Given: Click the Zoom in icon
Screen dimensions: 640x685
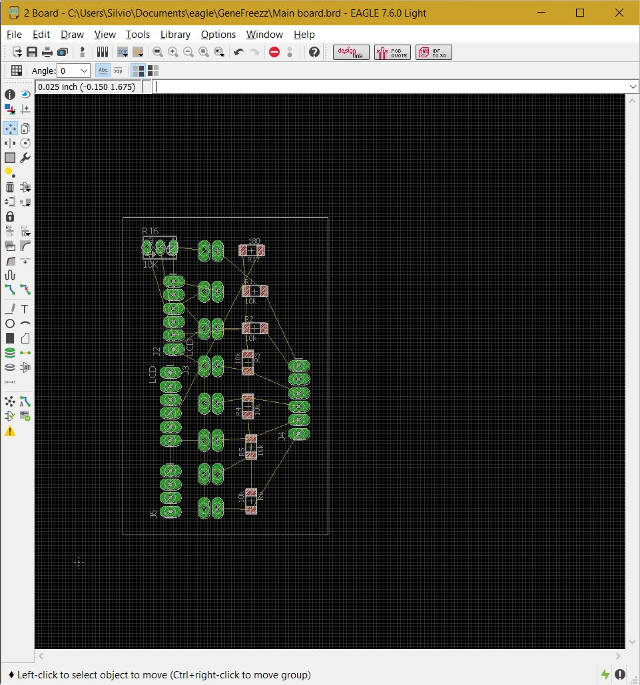Looking at the screenshot, I should (173, 52).
